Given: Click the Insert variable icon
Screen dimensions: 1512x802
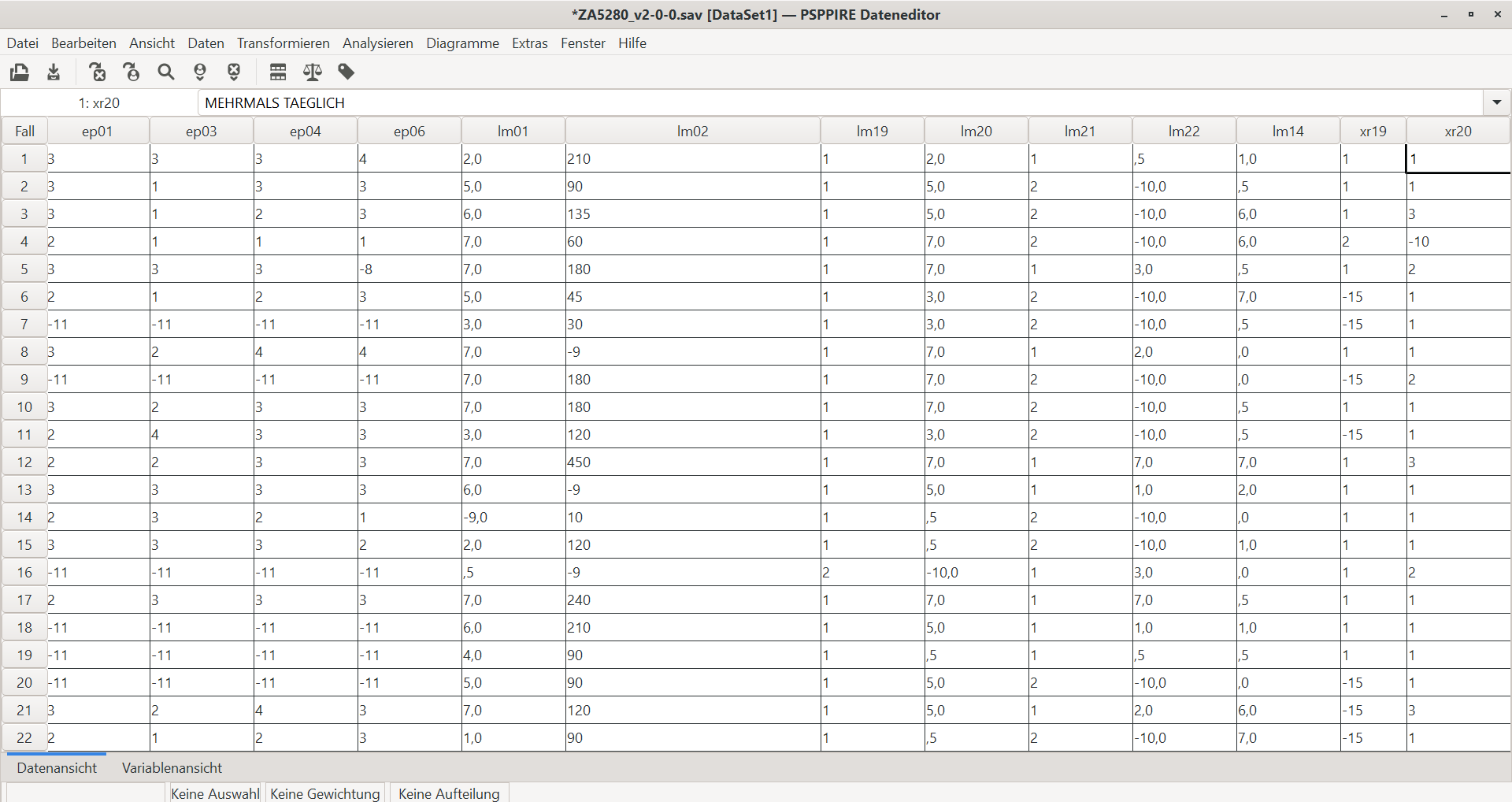Looking at the screenshot, I should point(234,72).
